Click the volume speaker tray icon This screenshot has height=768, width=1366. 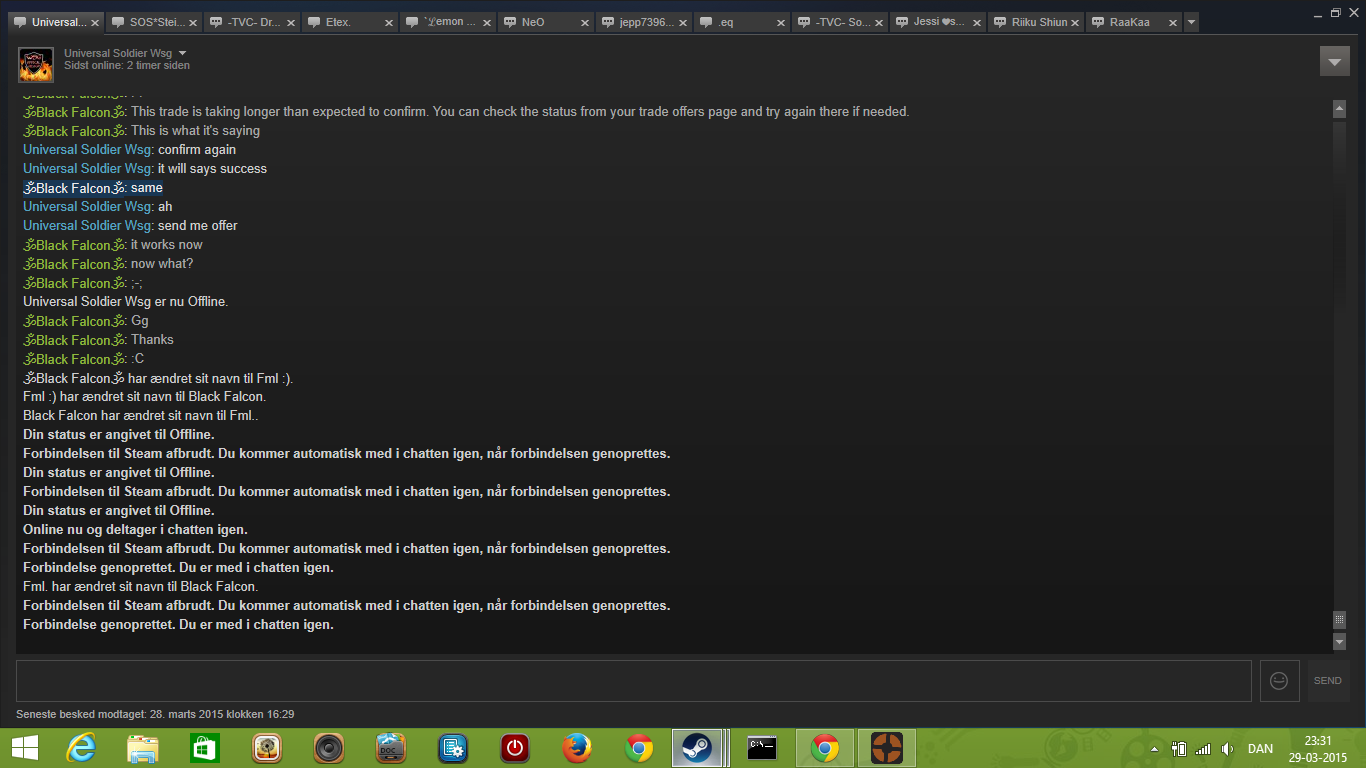pyautogui.click(x=1227, y=749)
